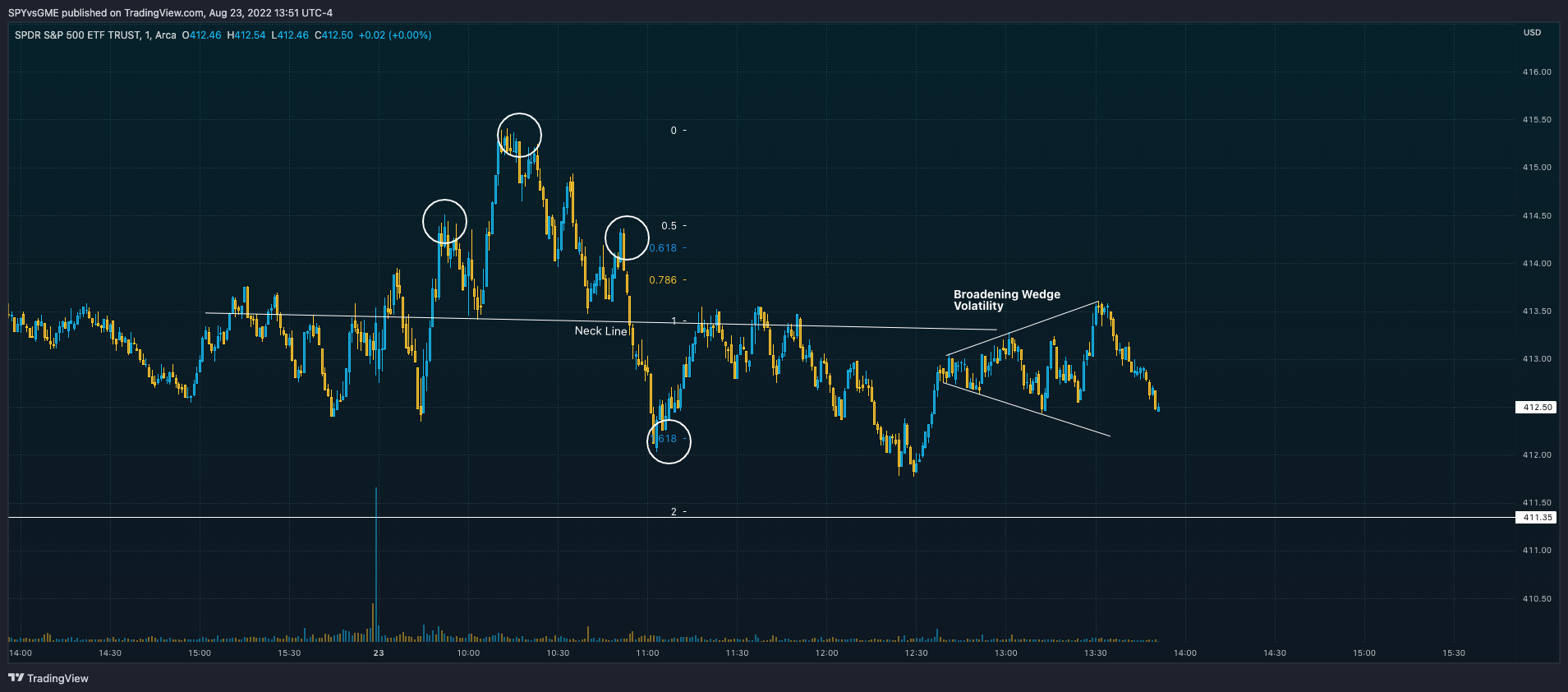Select the circle around the left shoulder

click(444, 222)
